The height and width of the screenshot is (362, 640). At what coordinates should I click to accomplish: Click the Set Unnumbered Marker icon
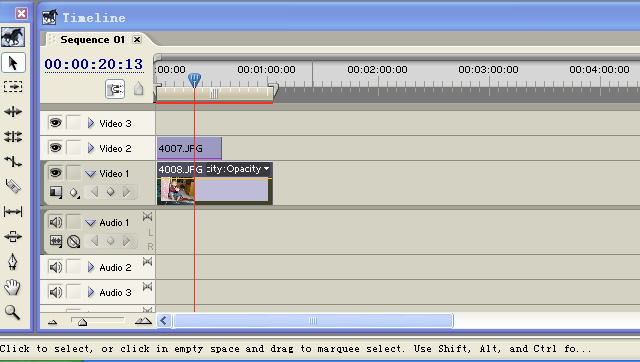point(138,89)
